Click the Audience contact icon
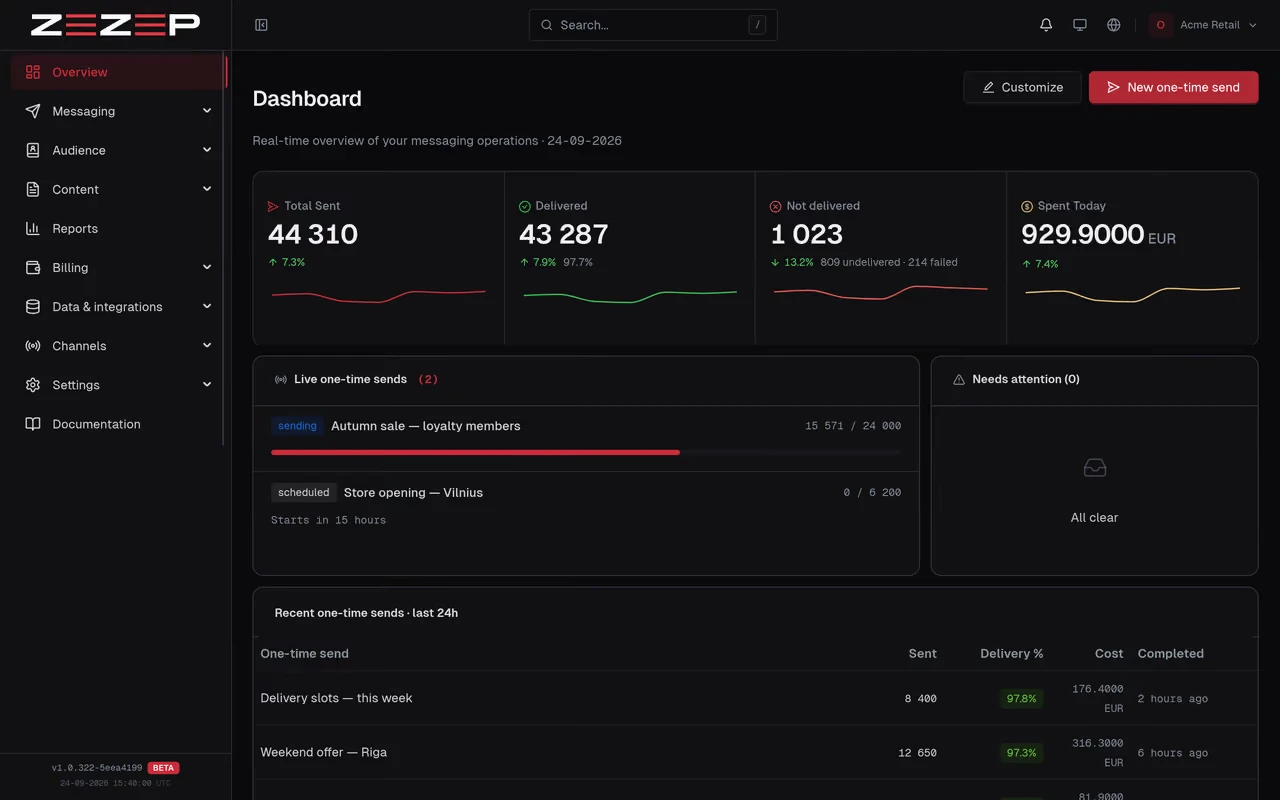Image resolution: width=1280 pixels, height=800 pixels. click(33, 150)
